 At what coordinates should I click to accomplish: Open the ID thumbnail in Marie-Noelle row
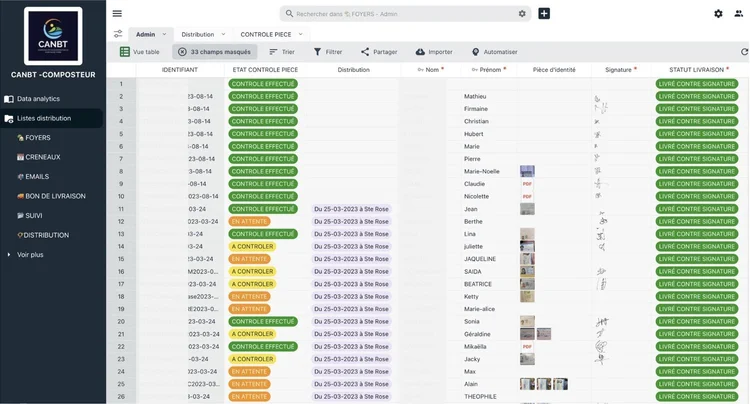[527, 171]
